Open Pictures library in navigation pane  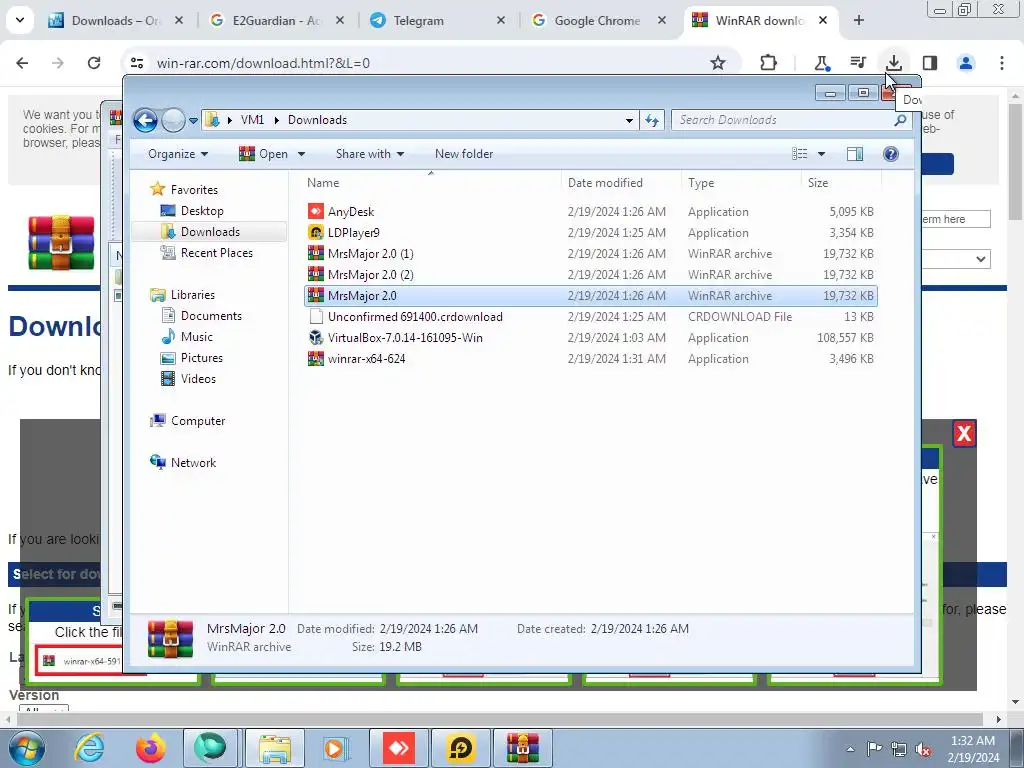coord(191,358)
